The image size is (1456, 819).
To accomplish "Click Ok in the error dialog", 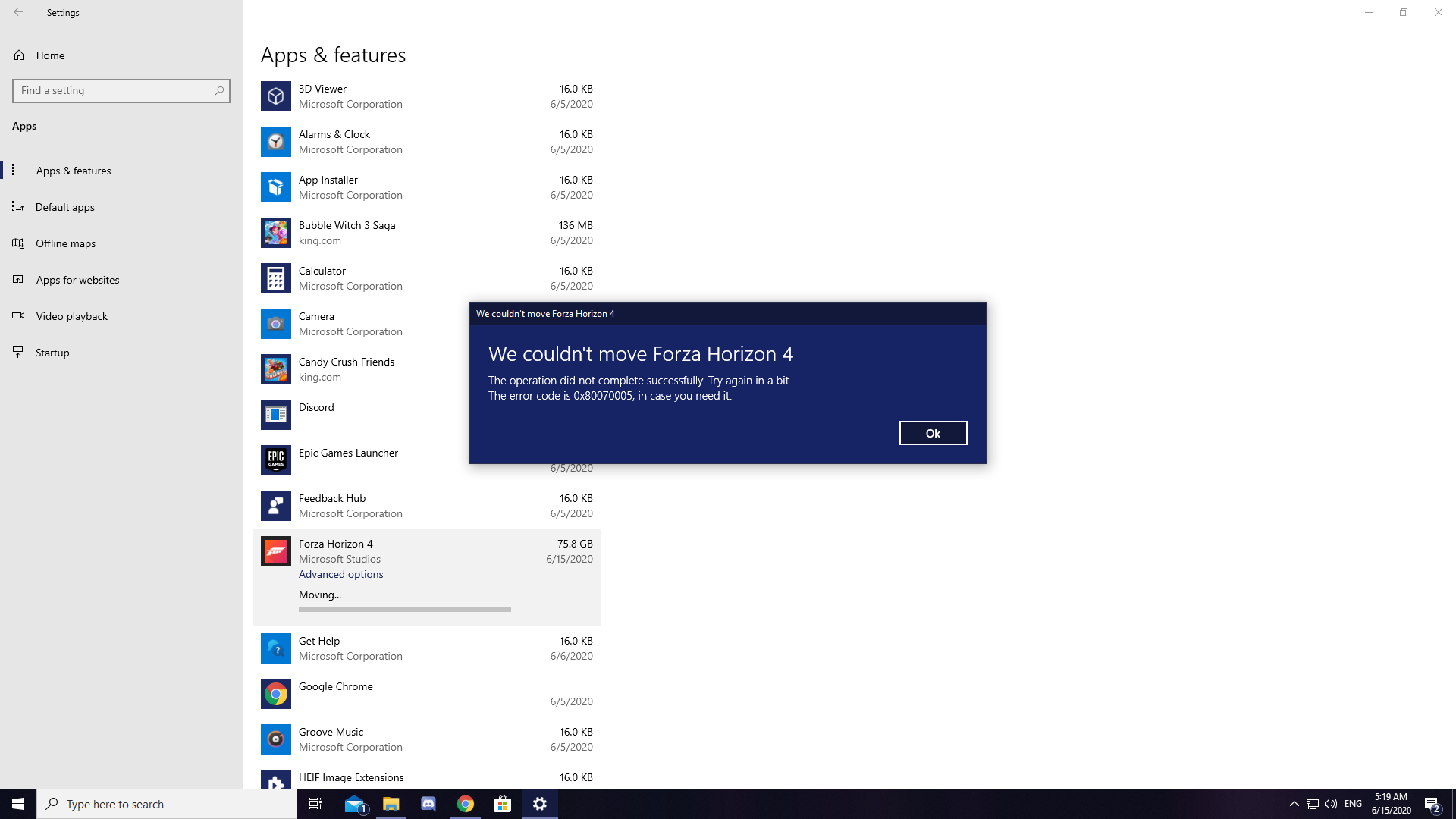I will coord(933,433).
